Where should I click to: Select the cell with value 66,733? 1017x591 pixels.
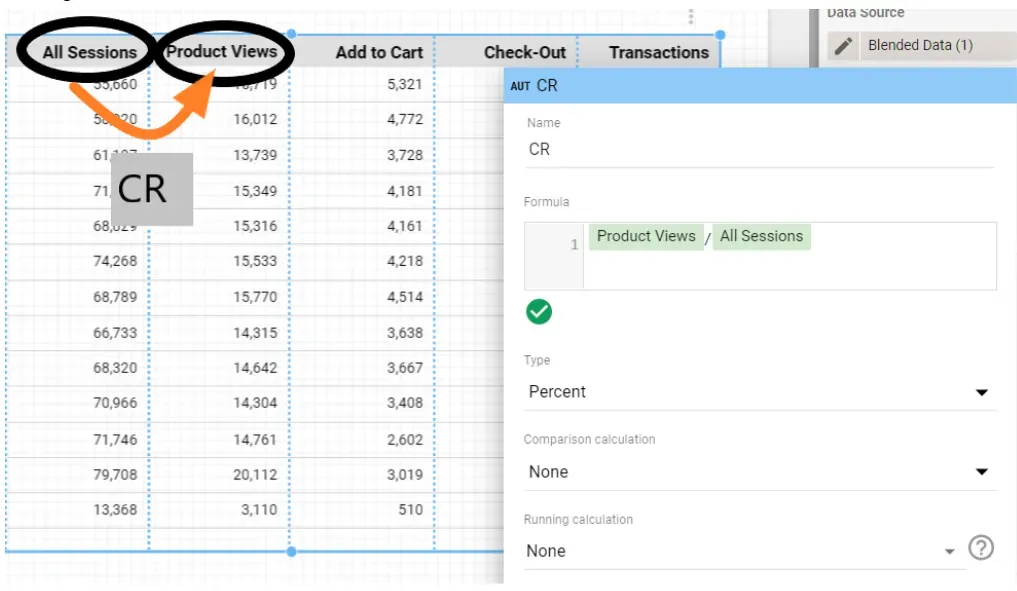click(x=115, y=333)
